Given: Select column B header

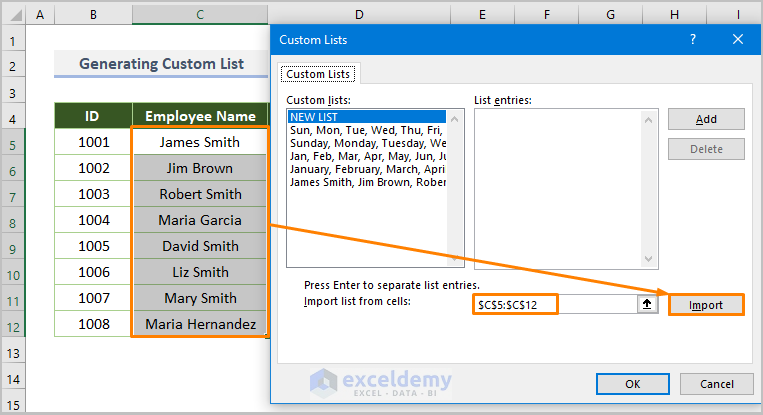Looking at the screenshot, I should click(x=93, y=15).
